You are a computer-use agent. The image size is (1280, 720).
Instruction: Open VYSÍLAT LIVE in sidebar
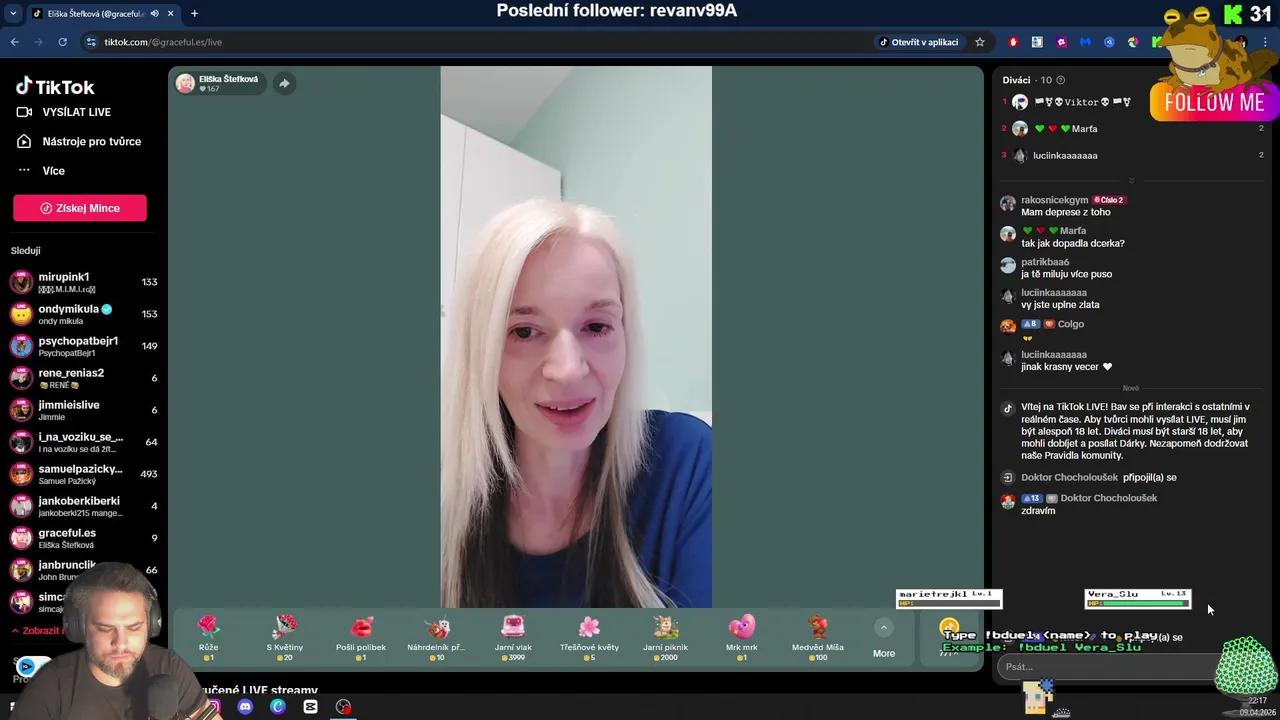(x=65, y=112)
